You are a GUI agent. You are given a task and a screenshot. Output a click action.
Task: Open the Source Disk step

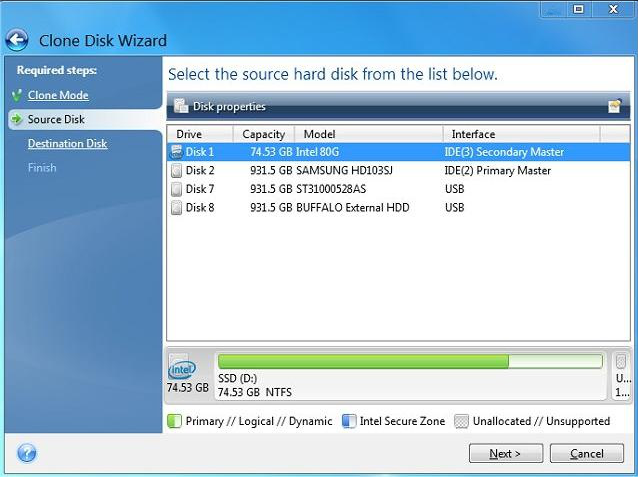[56, 119]
